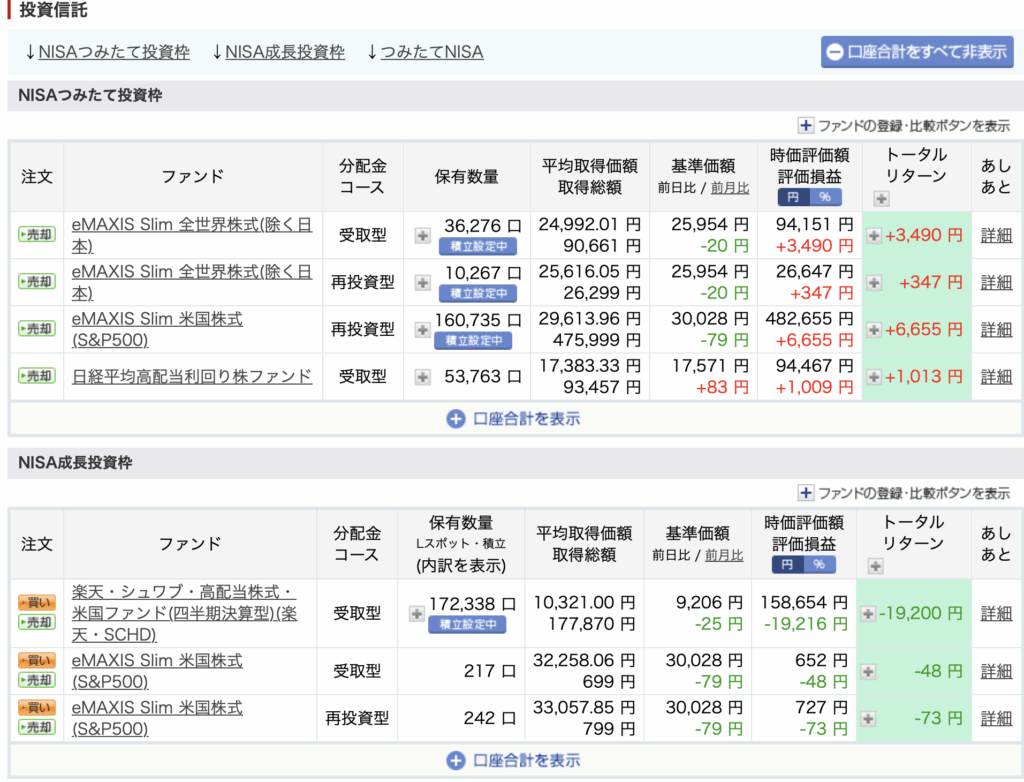Expand holdings plus icon beside 172,338 口
Screen dimensions: 1024x782
tap(417, 613)
